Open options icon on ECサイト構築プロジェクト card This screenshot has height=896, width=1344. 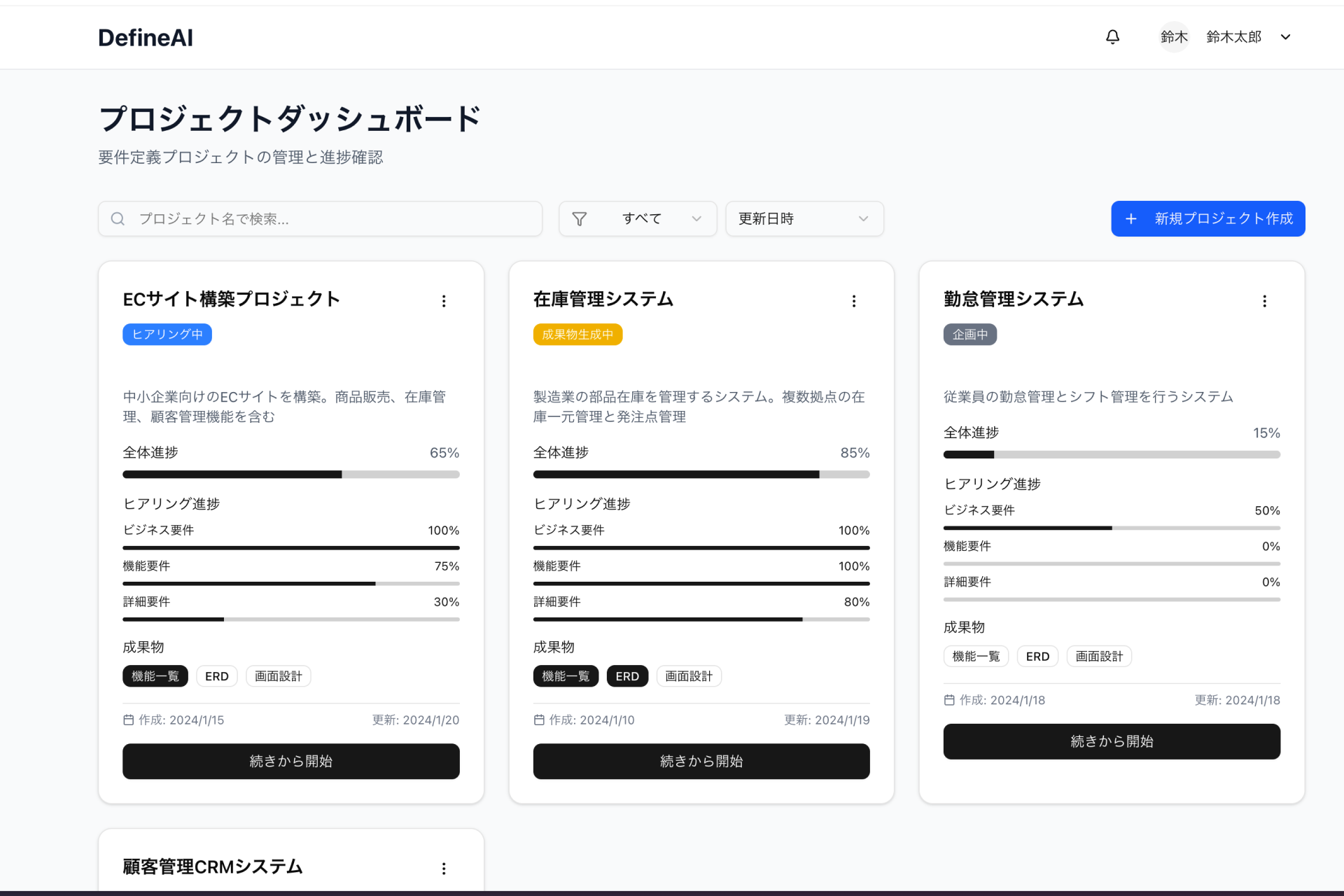pos(444,301)
